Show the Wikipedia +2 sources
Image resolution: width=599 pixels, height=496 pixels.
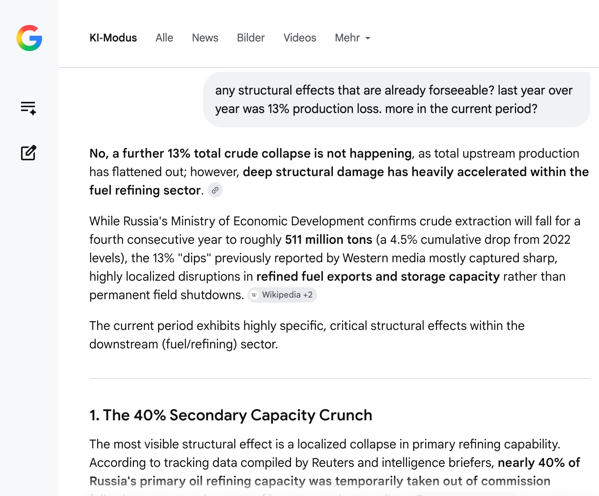(282, 295)
